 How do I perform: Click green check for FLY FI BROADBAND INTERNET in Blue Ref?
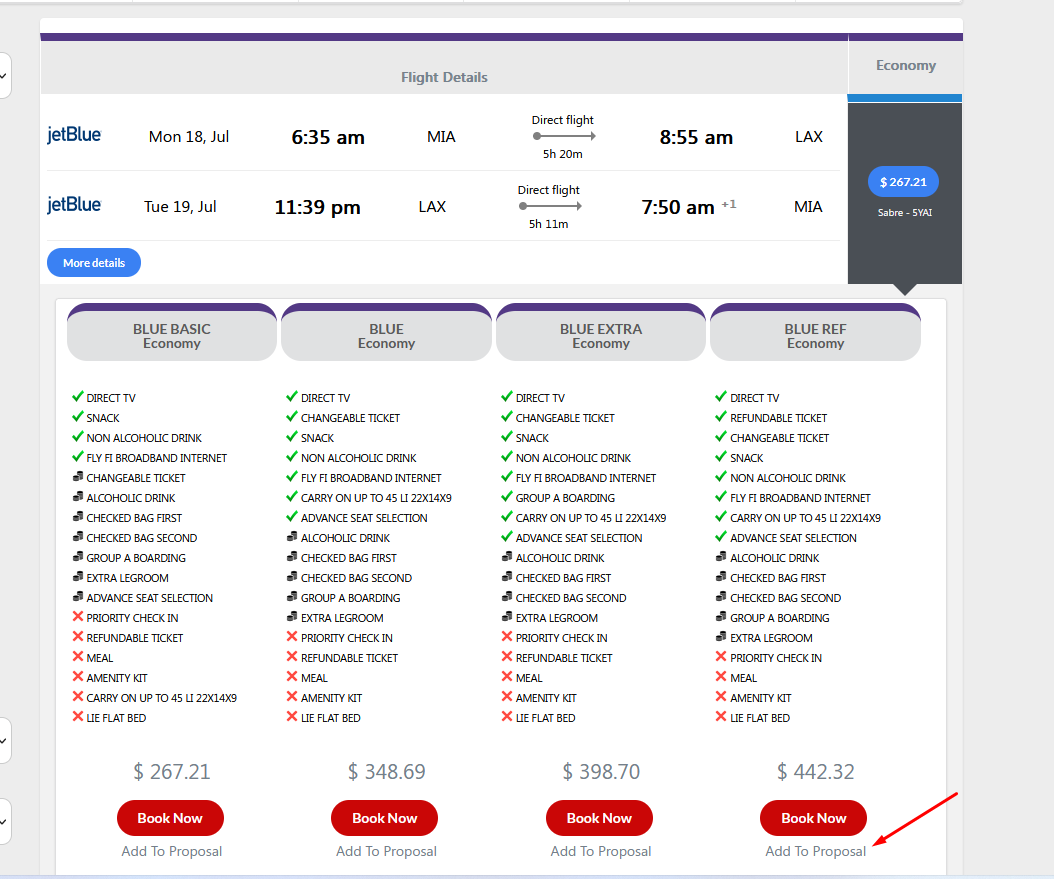721,497
